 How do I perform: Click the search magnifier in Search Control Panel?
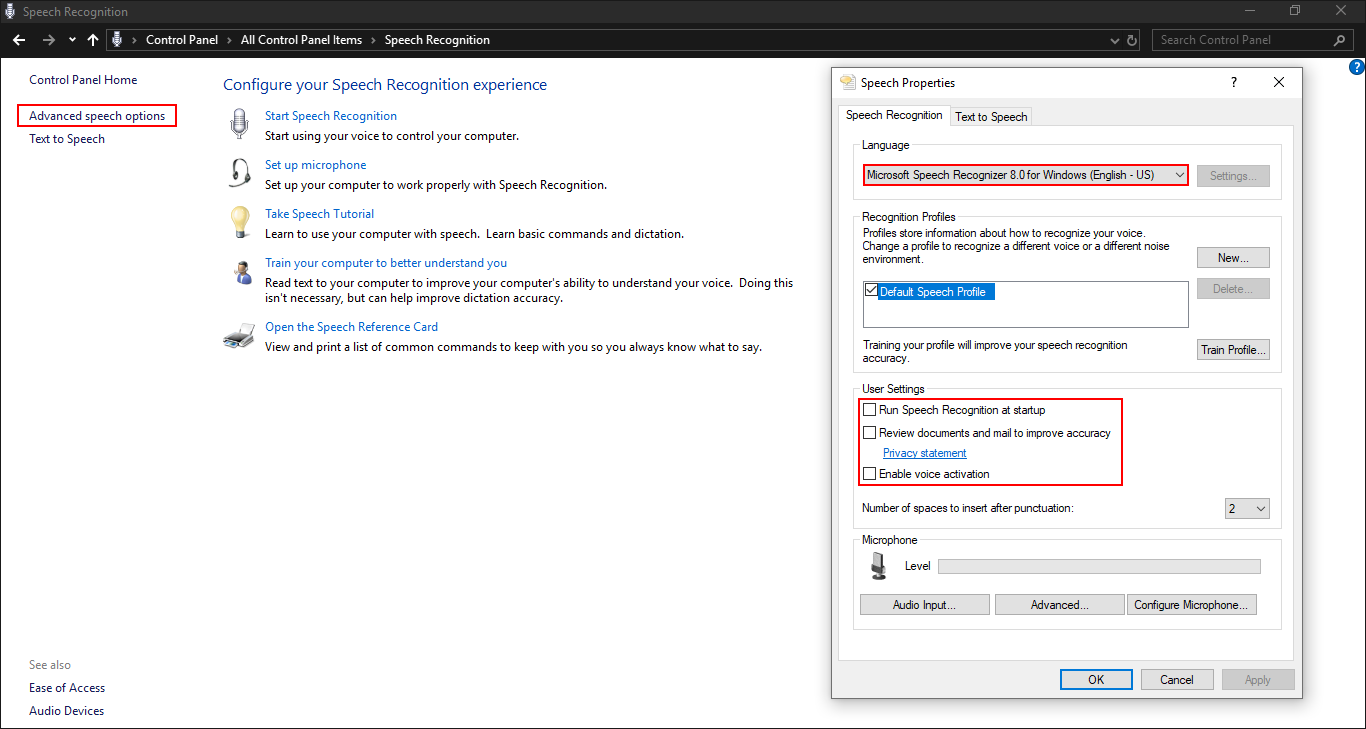coord(1340,40)
